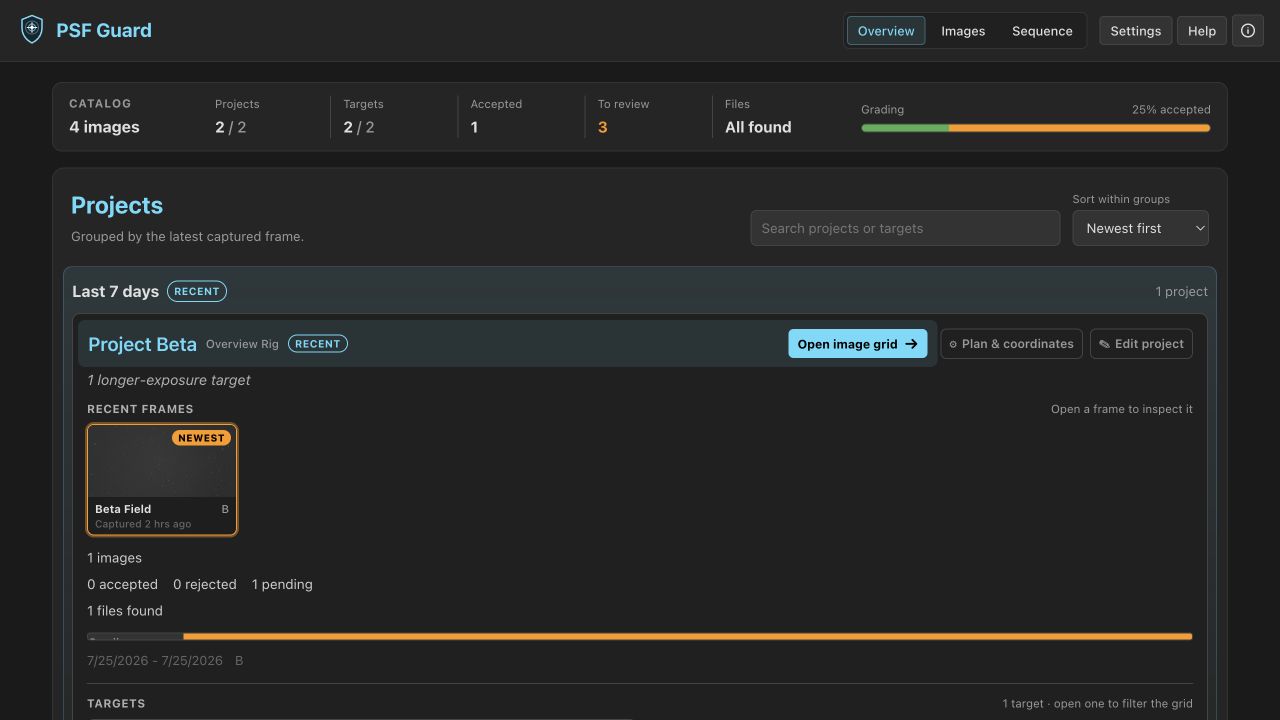This screenshot has height=720, width=1280.
Task: Click the PSF Guard app title
Action: click(x=104, y=30)
